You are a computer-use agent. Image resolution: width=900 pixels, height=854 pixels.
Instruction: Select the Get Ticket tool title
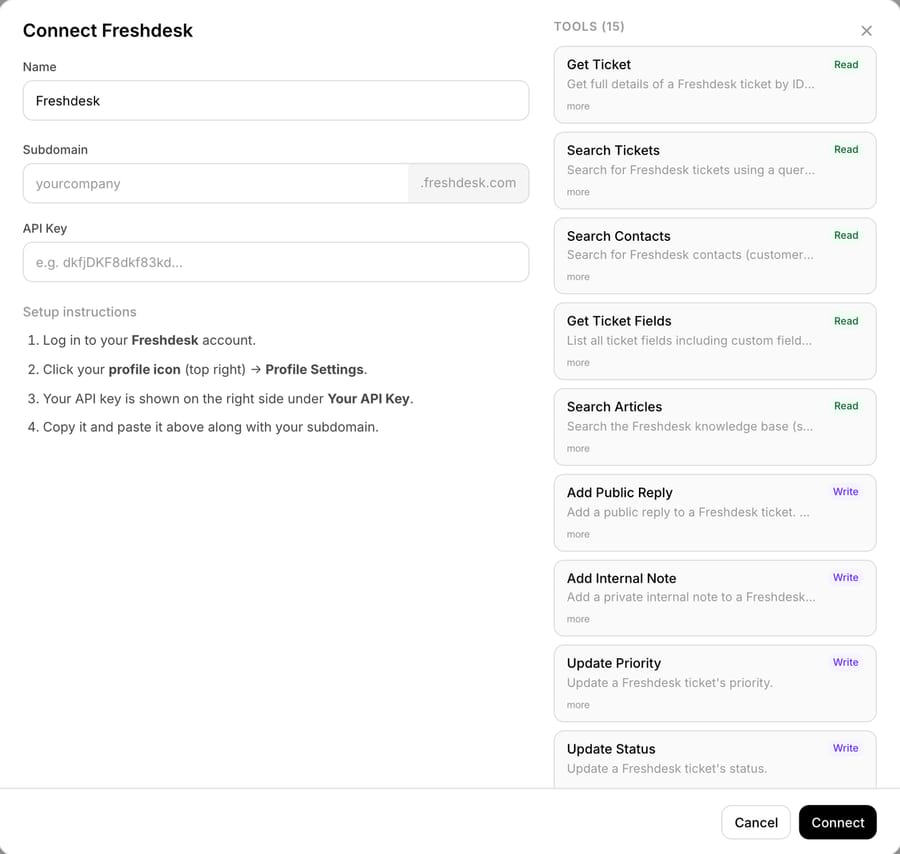[599, 64]
